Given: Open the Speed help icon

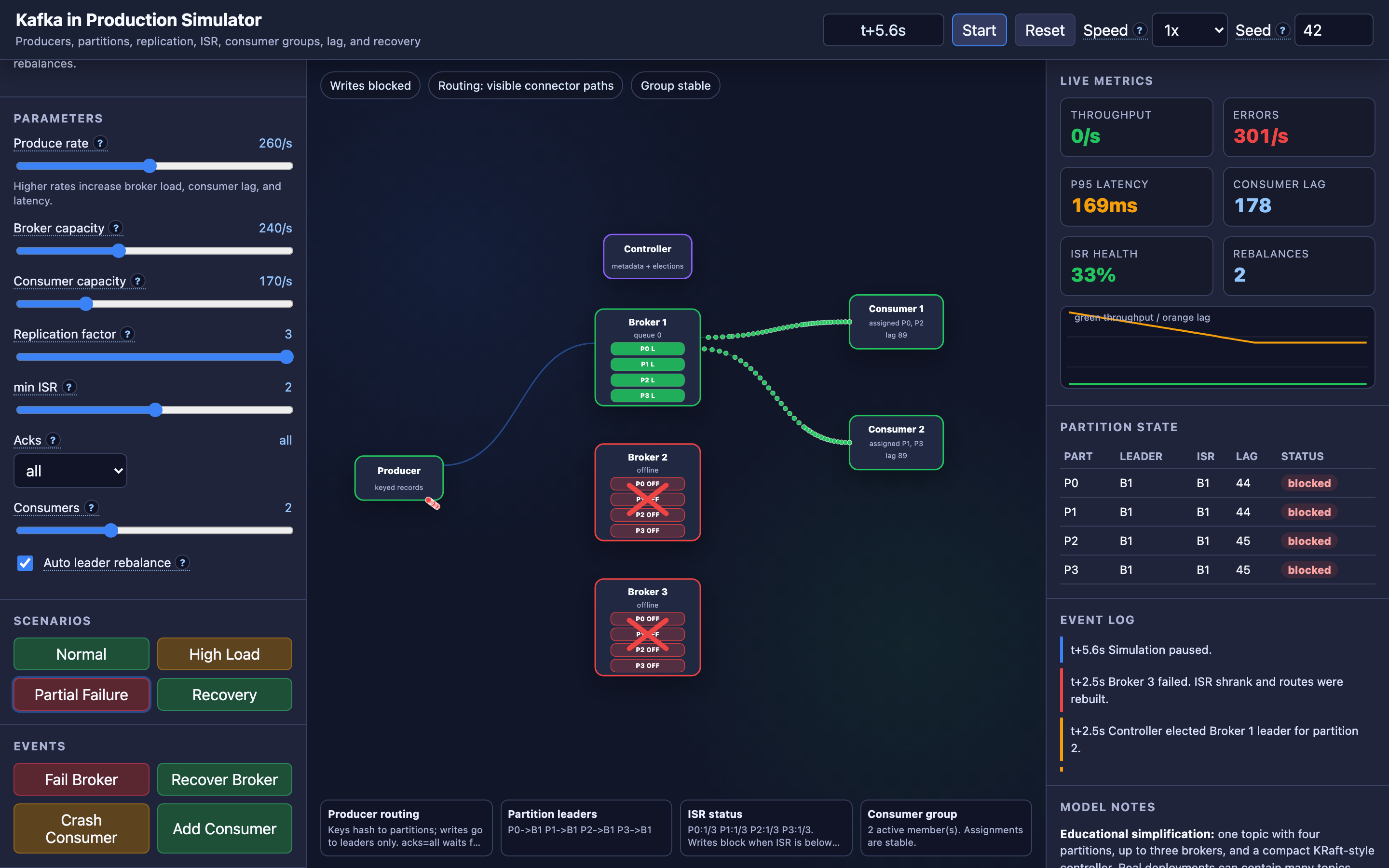Looking at the screenshot, I should 1140,30.
